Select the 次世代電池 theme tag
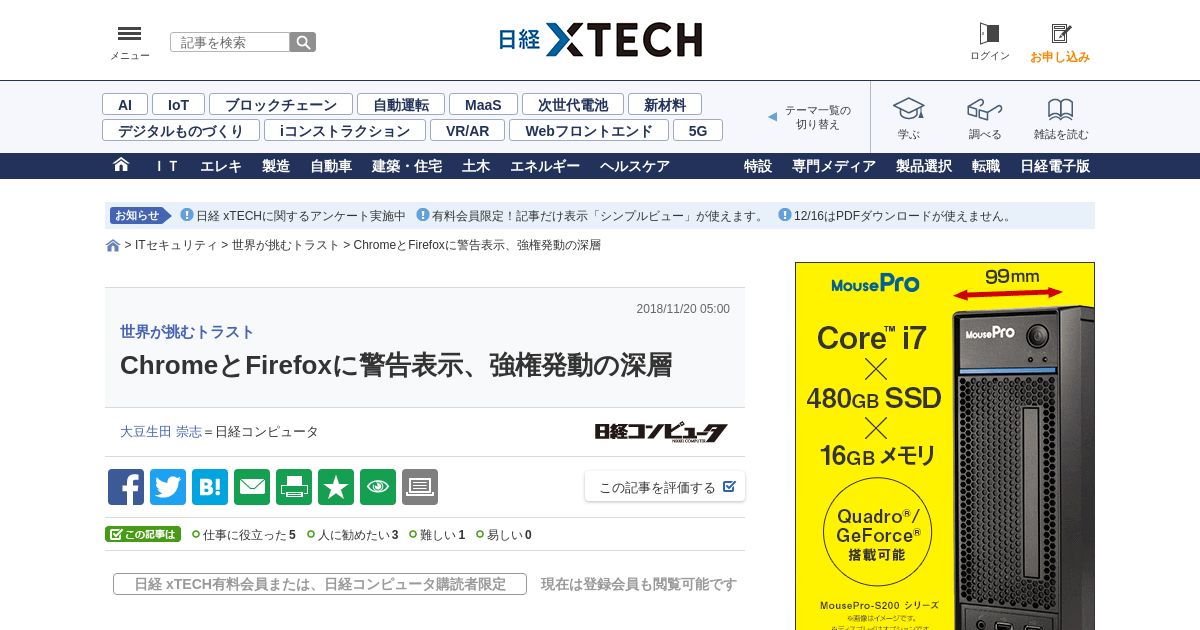1200x630 pixels. coord(573,104)
